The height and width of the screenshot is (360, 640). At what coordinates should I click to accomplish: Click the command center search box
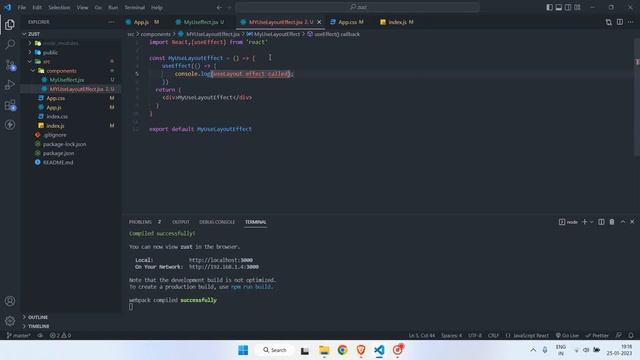(358, 7)
